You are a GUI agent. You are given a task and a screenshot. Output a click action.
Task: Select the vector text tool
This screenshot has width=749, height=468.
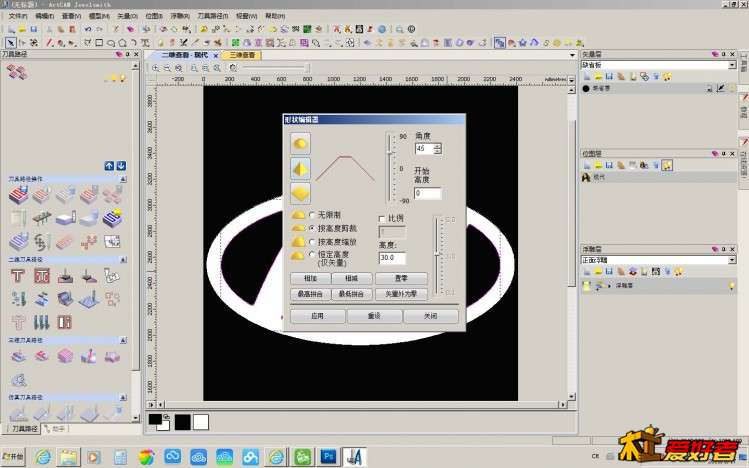click(x=145, y=43)
